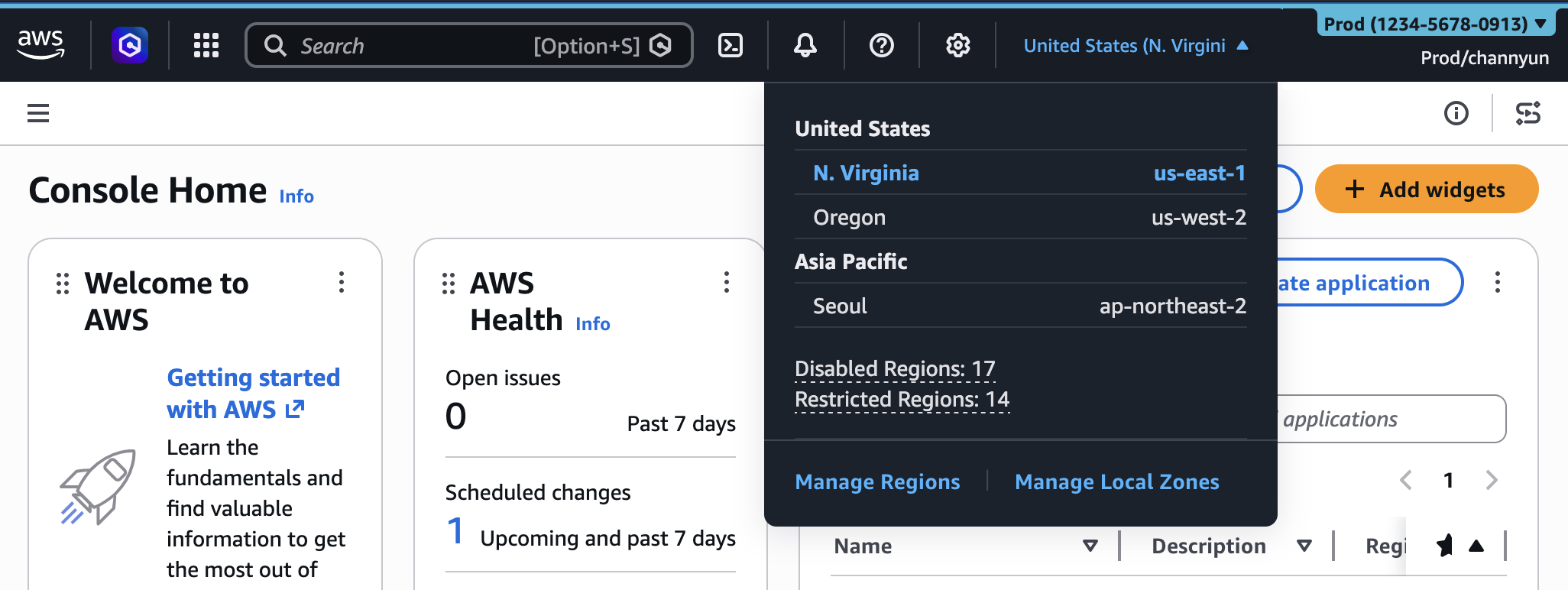Open the Name column sort dropdown
The image size is (1568, 590).
[1090, 546]
